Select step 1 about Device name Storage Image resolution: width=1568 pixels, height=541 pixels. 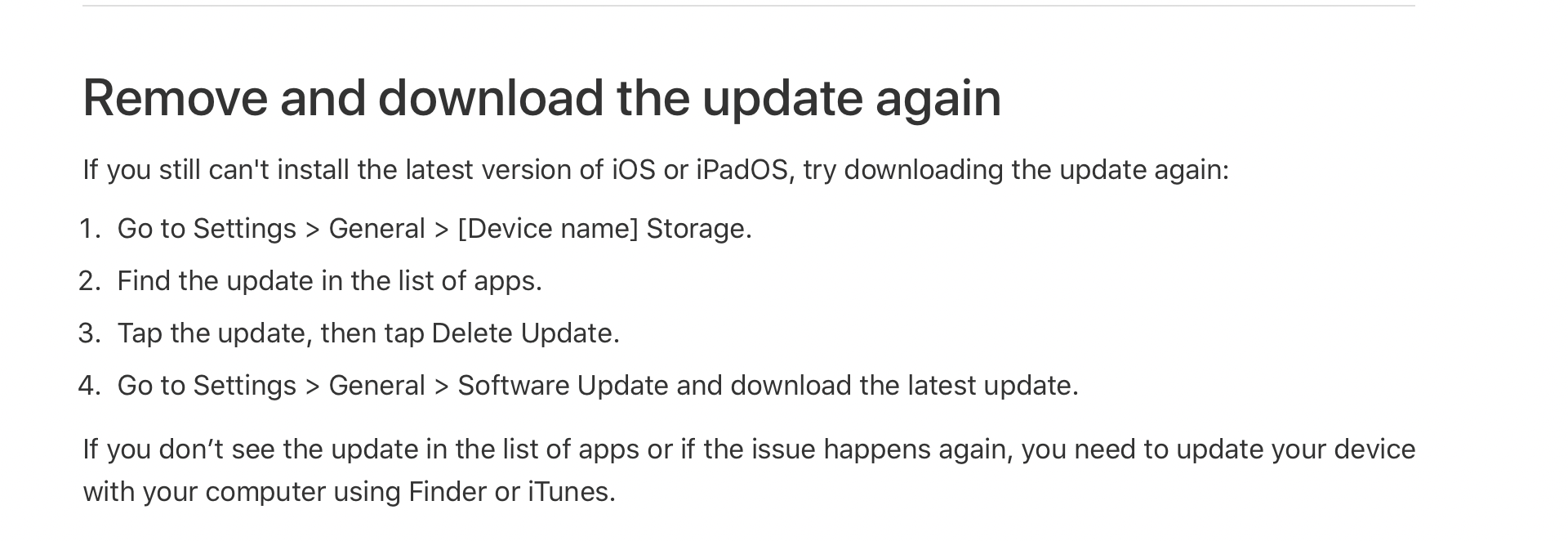point(434,229)
